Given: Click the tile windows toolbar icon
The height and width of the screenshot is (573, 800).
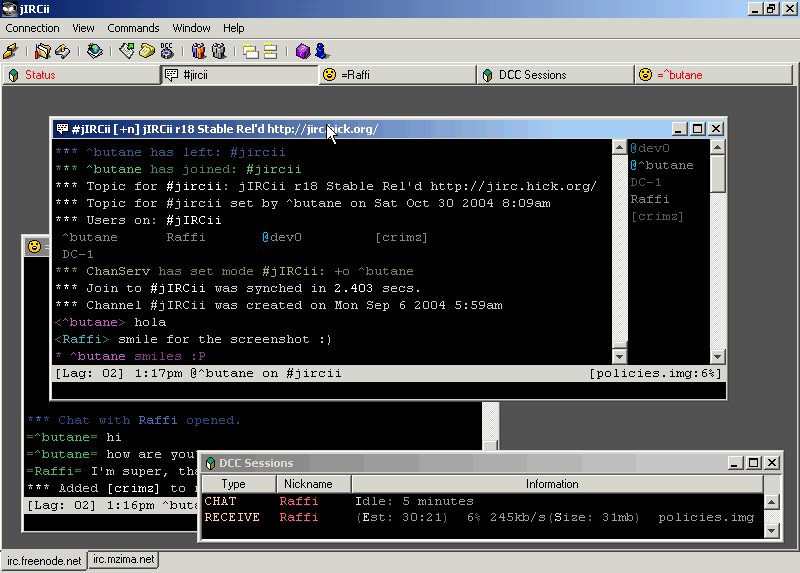Looking at the screenshot, I should (x=270, y=52).
